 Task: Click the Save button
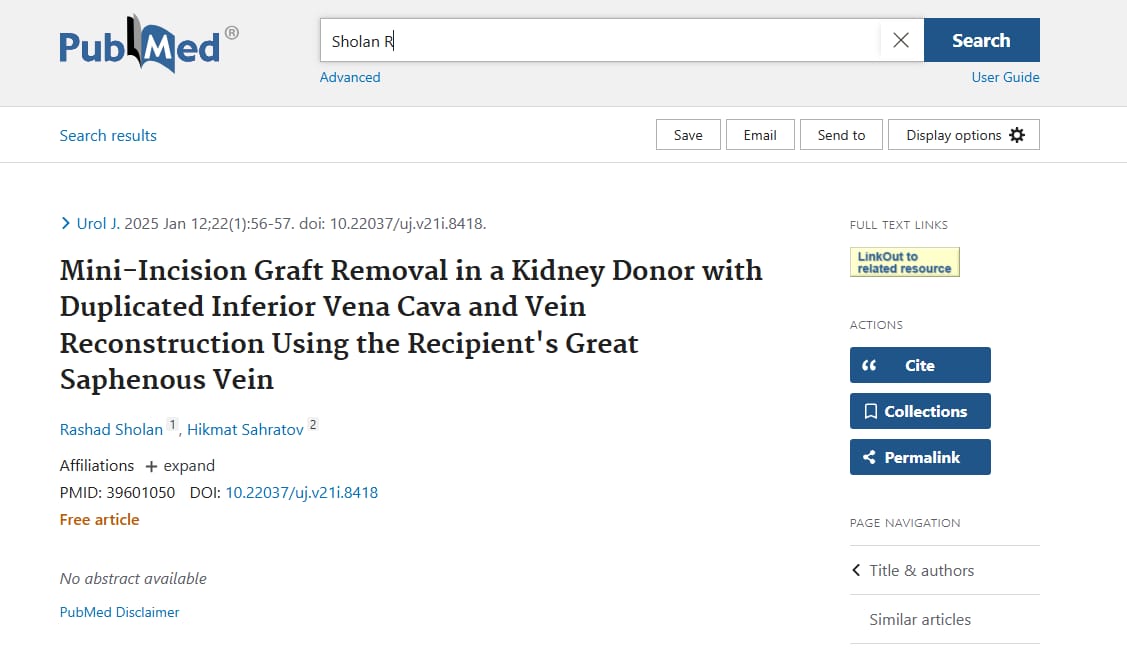pyautogui.click(x=688, y=135)
